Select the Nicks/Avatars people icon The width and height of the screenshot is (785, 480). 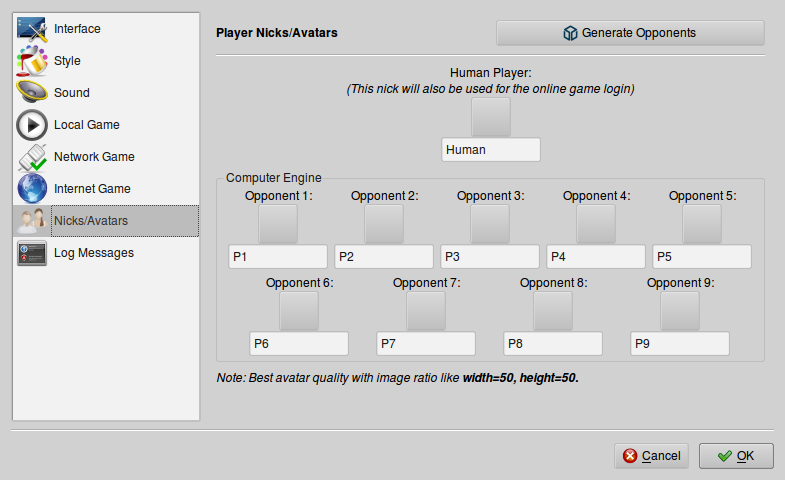32,221
